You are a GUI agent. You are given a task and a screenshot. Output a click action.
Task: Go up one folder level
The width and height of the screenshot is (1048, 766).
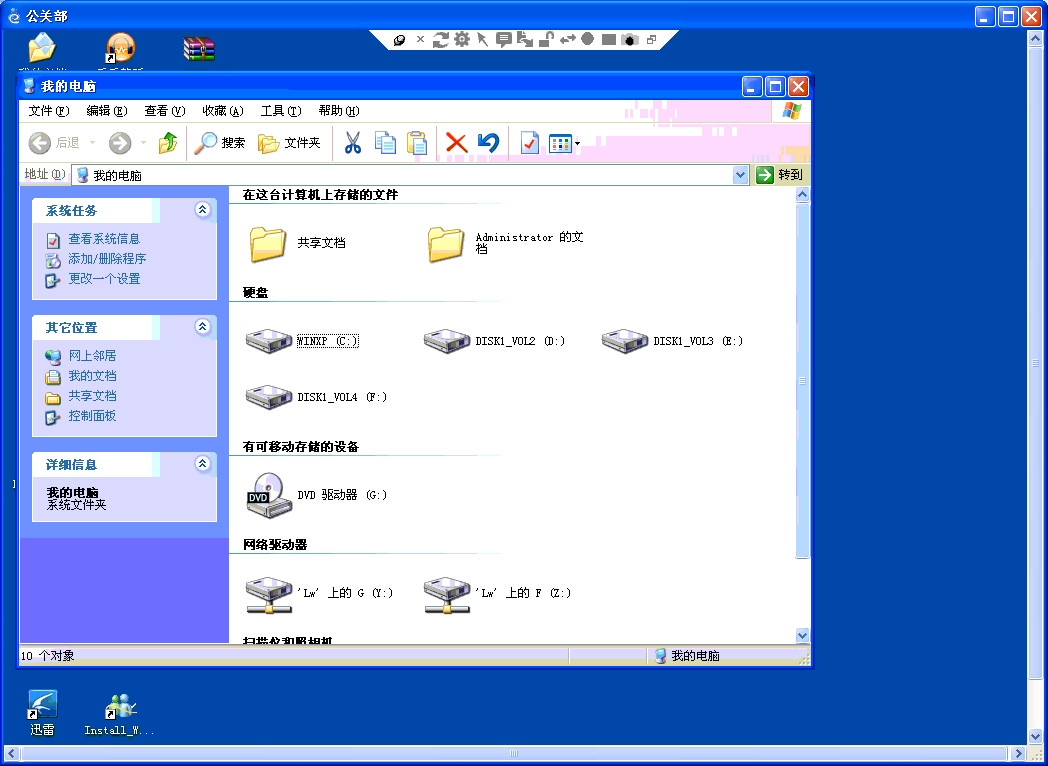[x=168, y=142]
